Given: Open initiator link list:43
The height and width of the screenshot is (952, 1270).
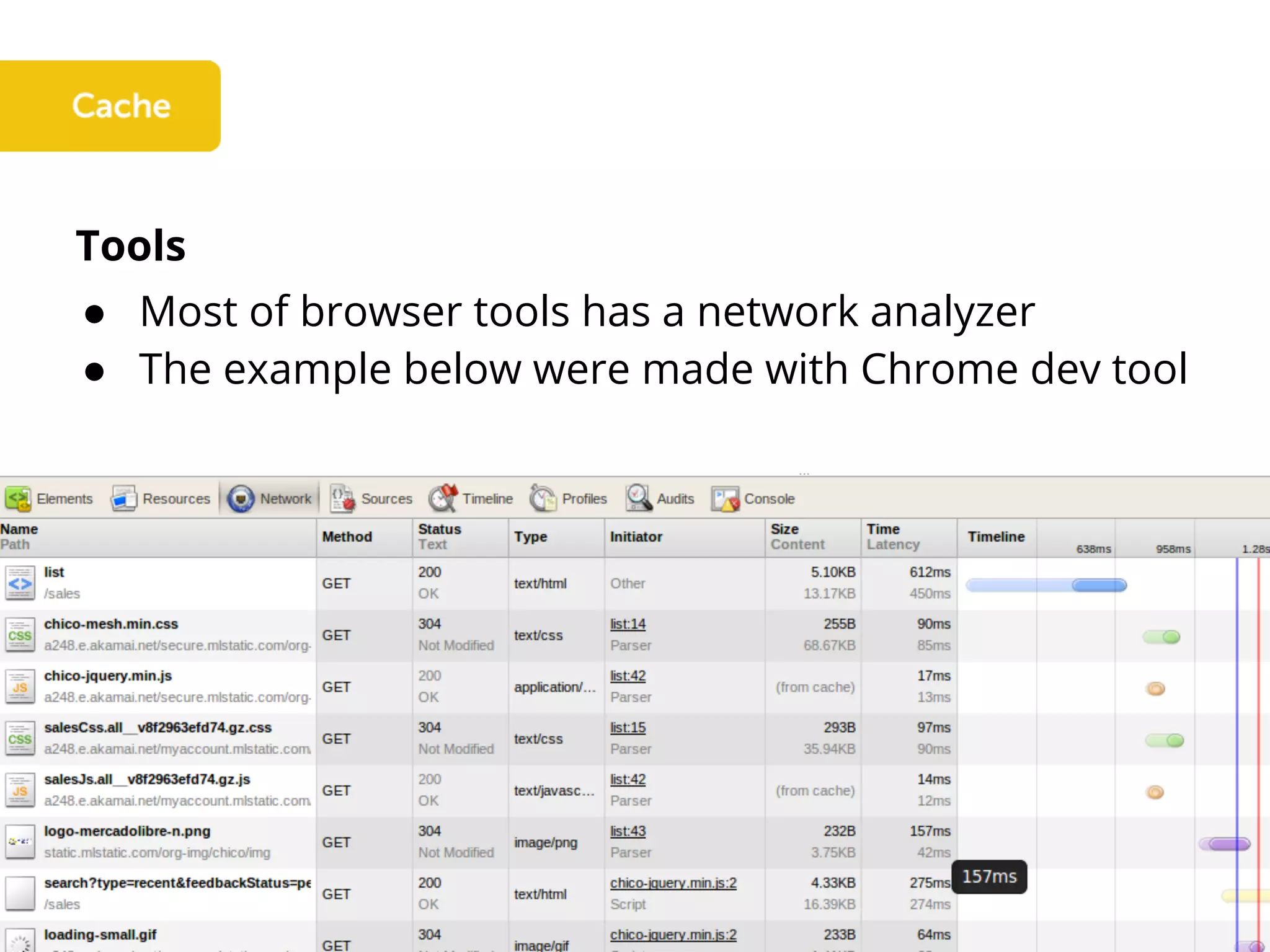Looking at the screenshot, I should [628, 831].
